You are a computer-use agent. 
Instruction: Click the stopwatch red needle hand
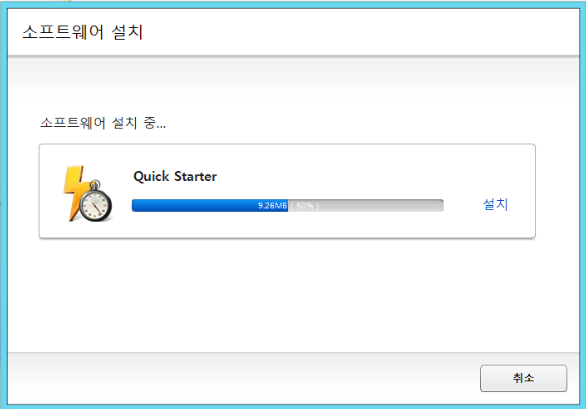pos(98,209)
